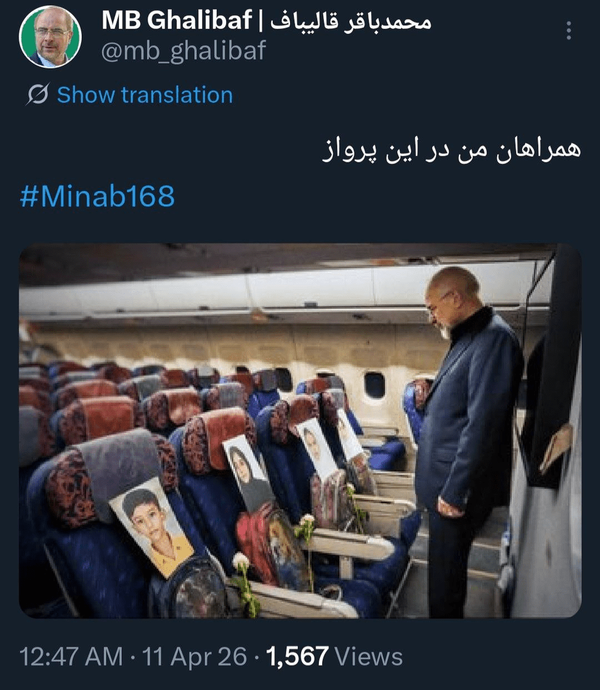
Task: Open the 1,567 Views count
Action: pos(335,657)
